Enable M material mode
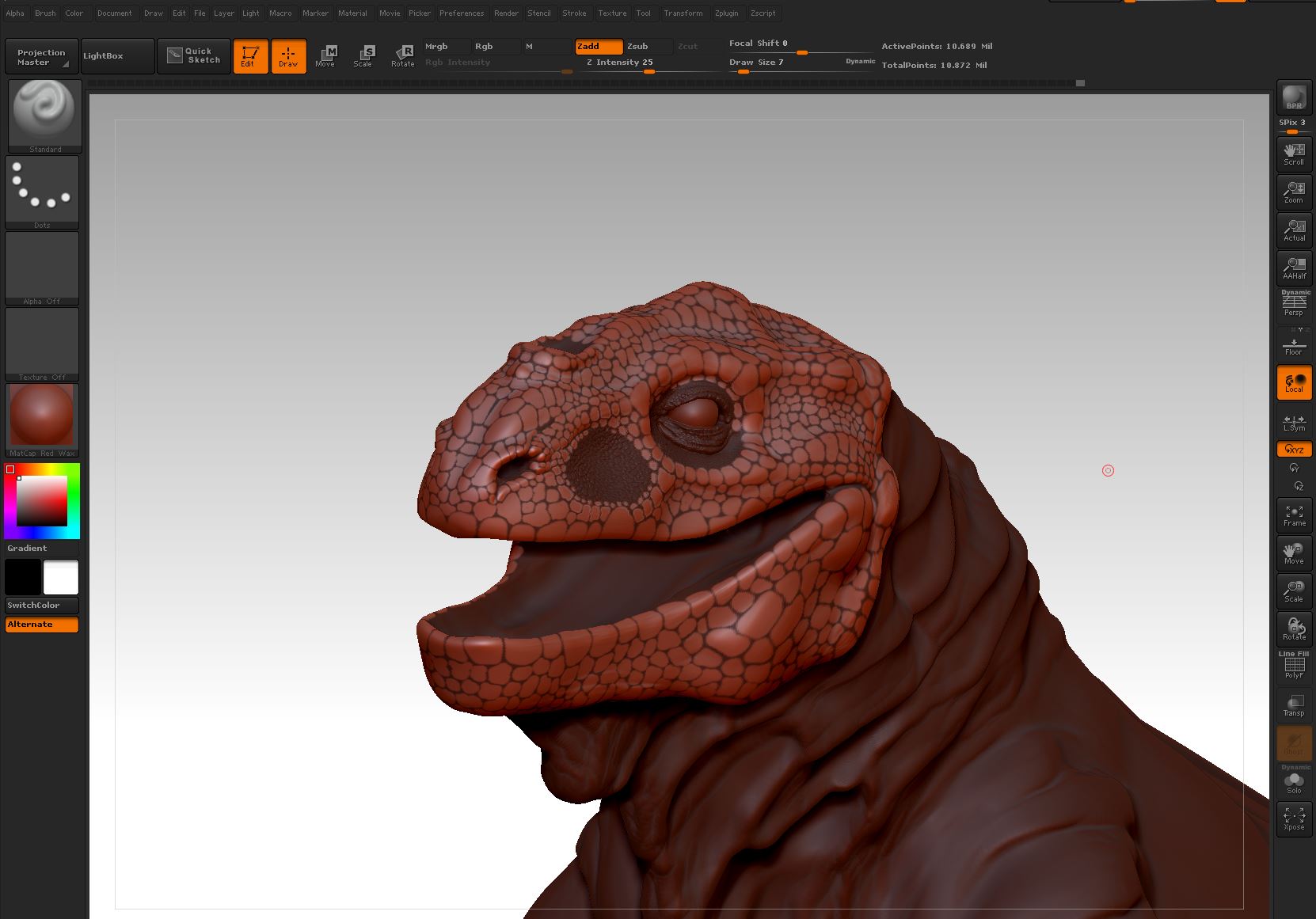Screen dimensions: 1316x919 coord(547,47)
